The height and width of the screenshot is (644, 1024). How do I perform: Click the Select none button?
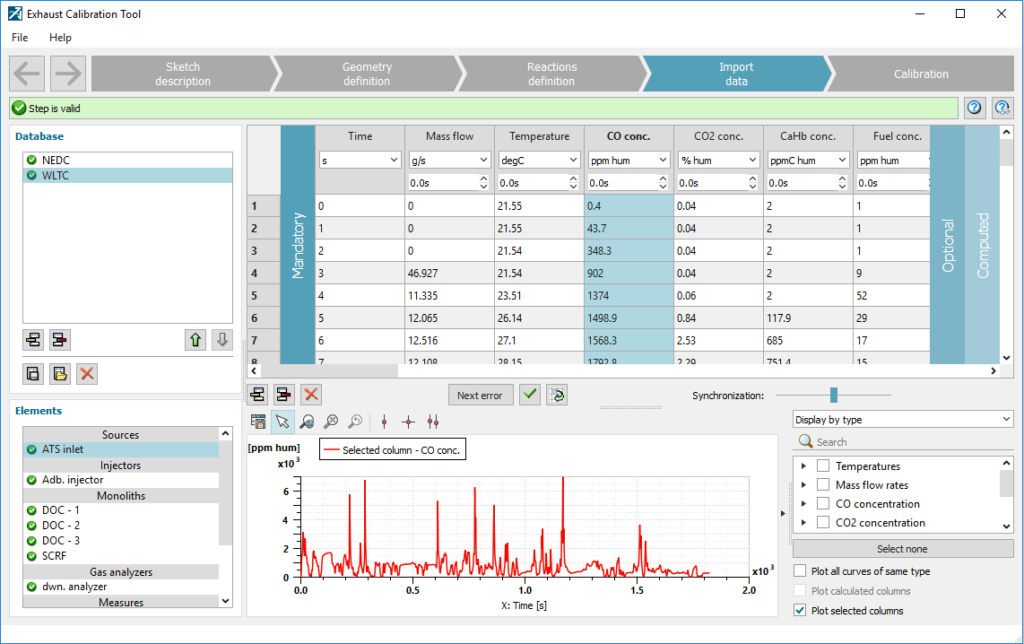coord(902,549)
